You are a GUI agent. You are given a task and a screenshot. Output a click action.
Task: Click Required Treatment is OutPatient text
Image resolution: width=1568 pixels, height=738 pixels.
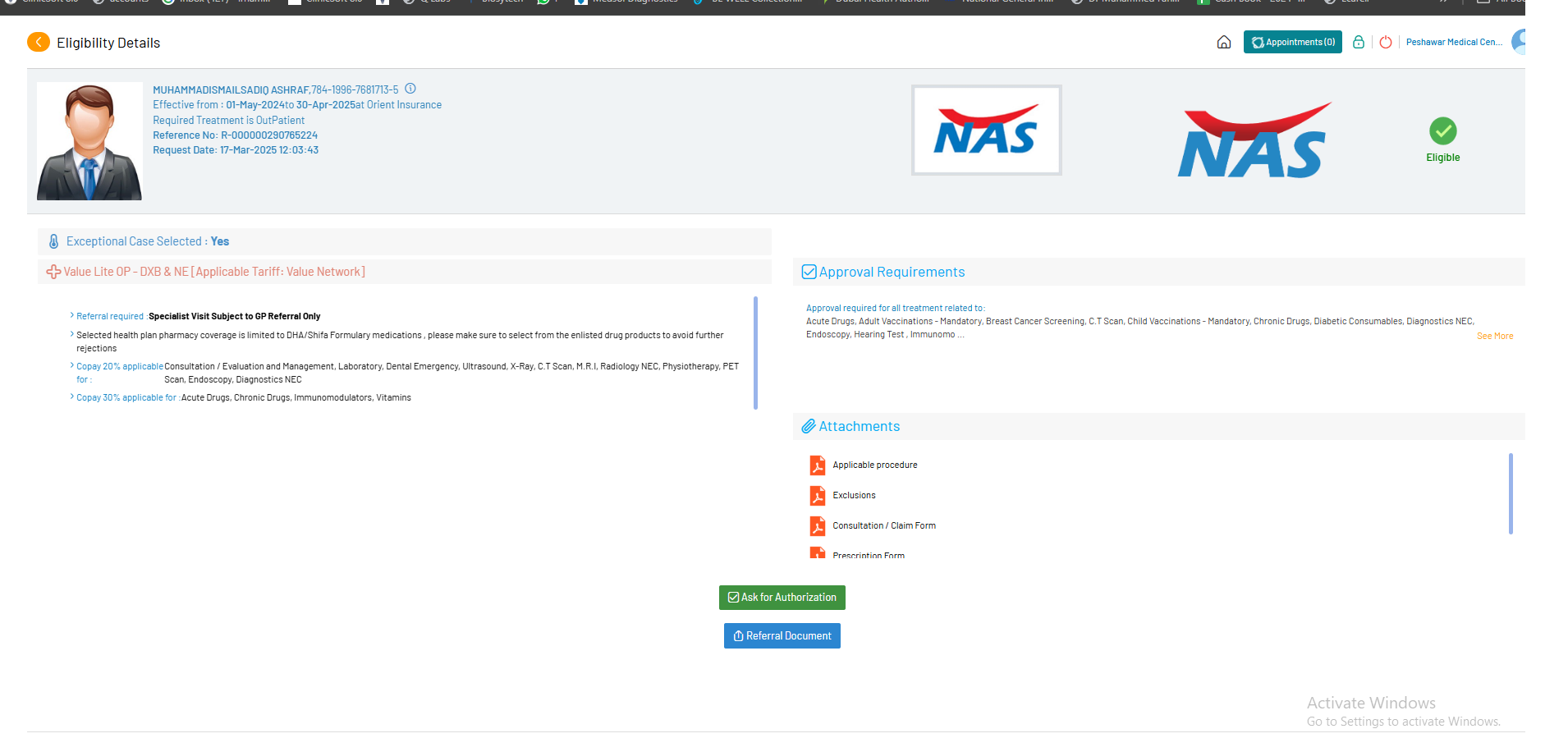coord(228,120)
